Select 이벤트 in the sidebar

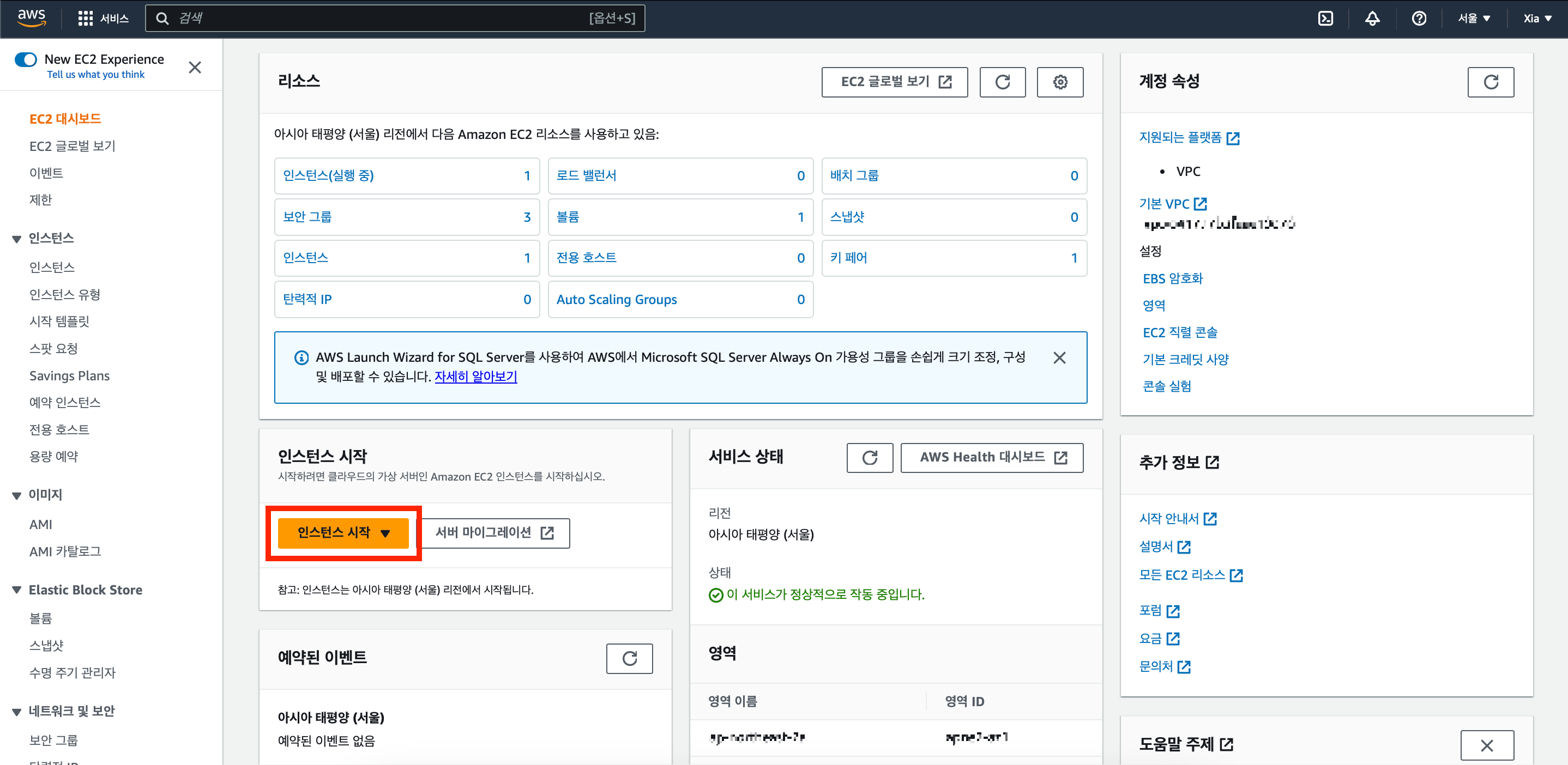pos(46,173)
